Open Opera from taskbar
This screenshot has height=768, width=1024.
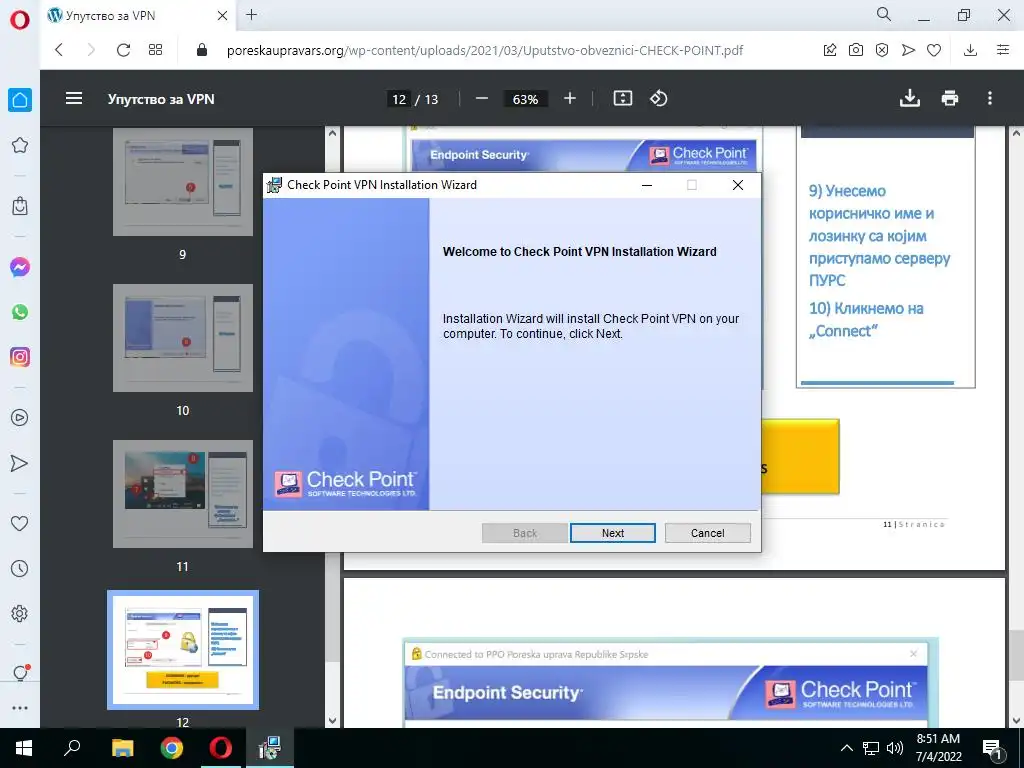coord(221,748)
